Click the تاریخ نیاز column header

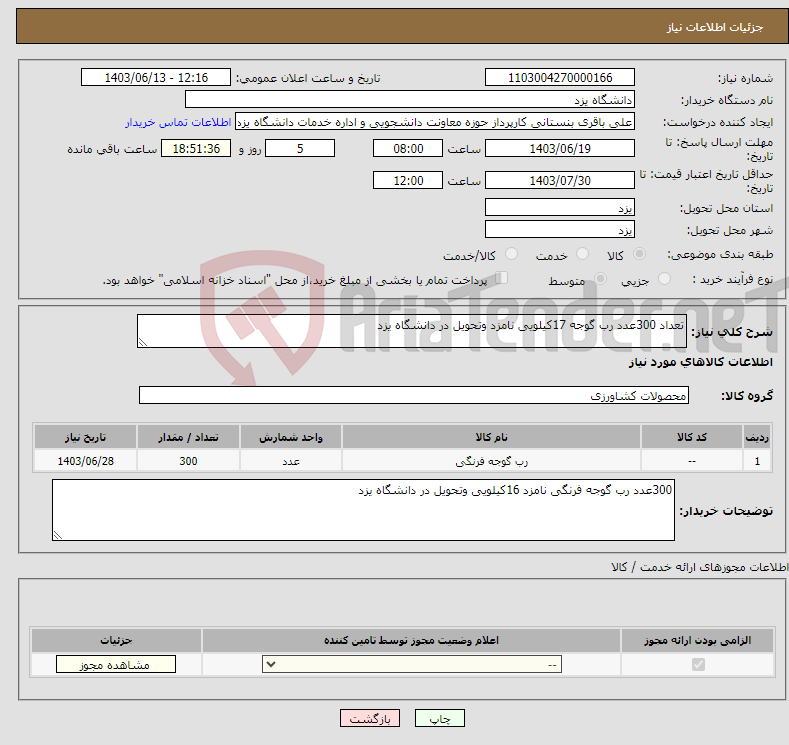point(86,437)
